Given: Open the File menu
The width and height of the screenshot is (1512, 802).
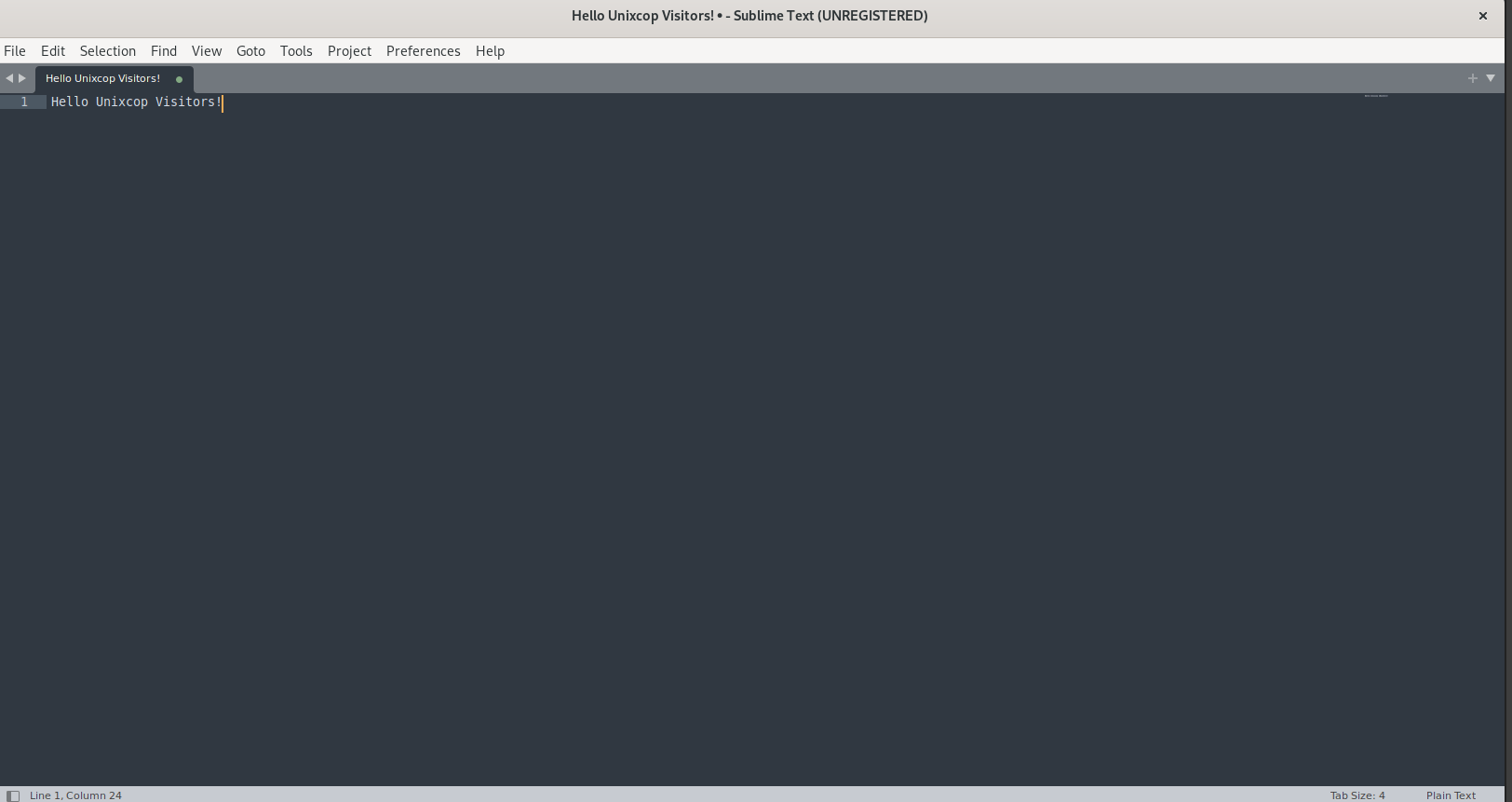Looking at the screenshot, I should click(15, 51).
